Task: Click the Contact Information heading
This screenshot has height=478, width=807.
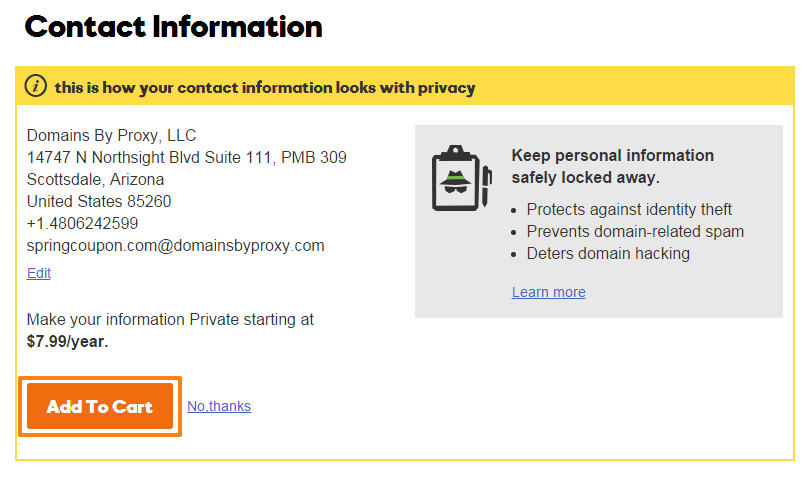Action: [x=173, y=27]
